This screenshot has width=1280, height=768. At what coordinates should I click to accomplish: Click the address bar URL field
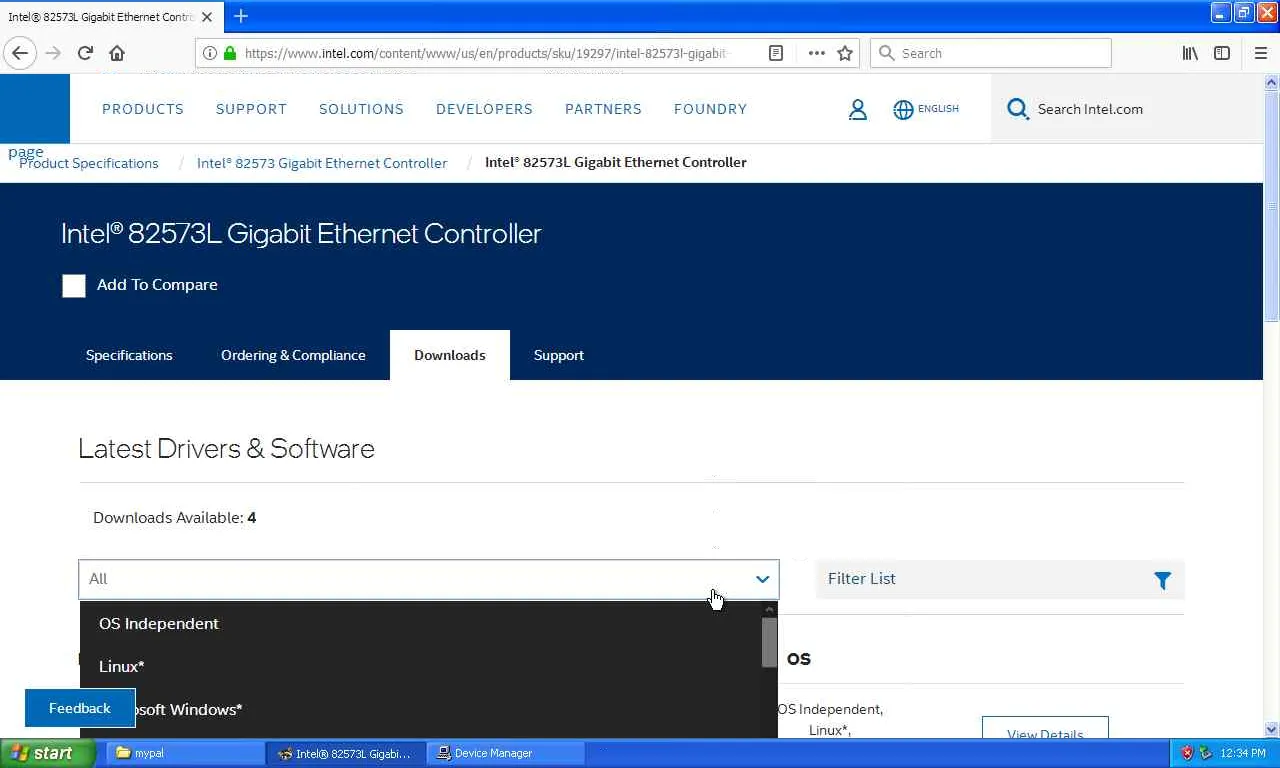point(486,53)
